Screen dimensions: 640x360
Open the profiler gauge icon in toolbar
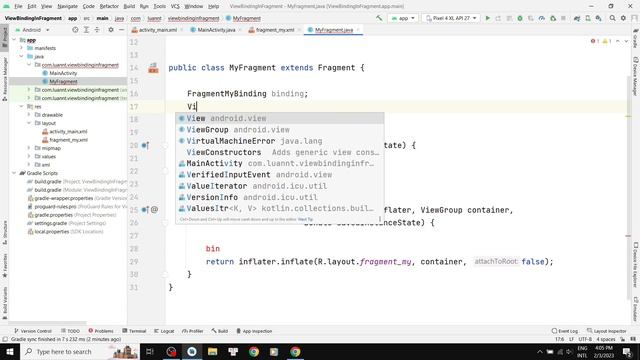tap(542, 18)
